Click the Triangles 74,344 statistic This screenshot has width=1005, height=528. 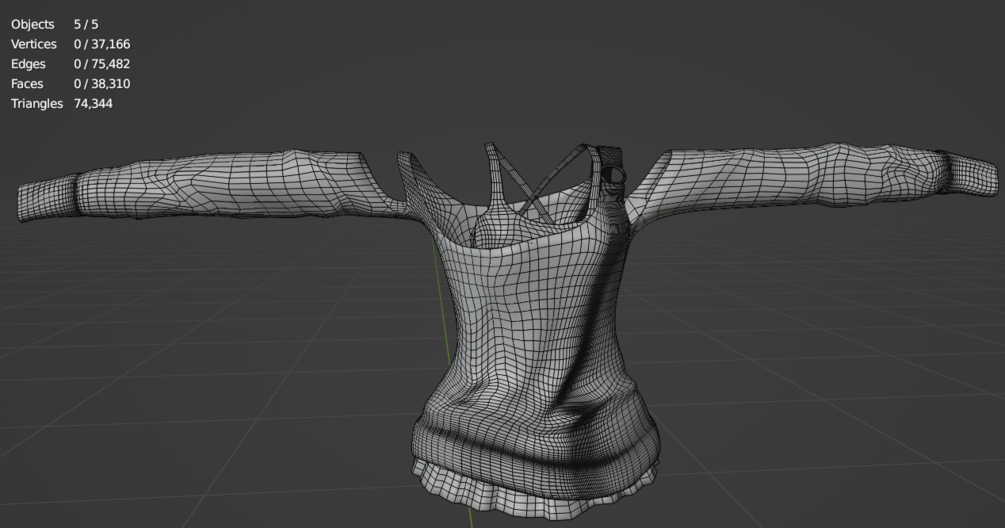click(x=62, y=104)
